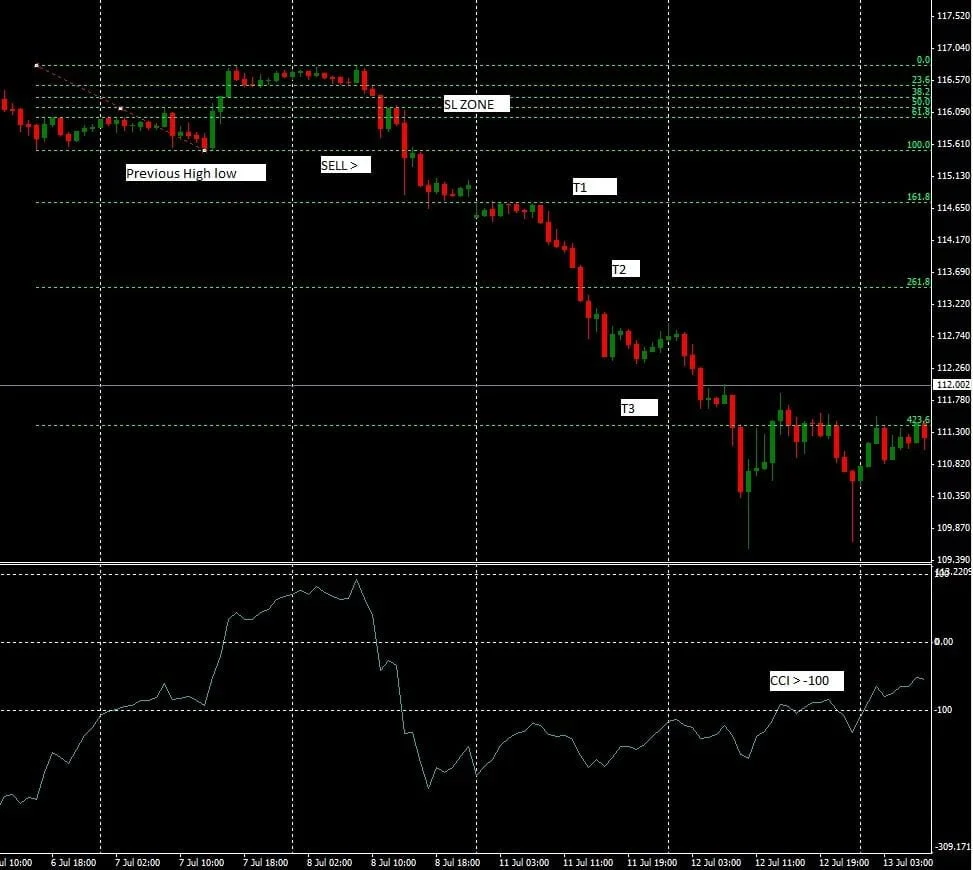This screenshot has width=973, height=870.
Task: Click the 115.130 price axis value
Action: [x=953, y=176]
